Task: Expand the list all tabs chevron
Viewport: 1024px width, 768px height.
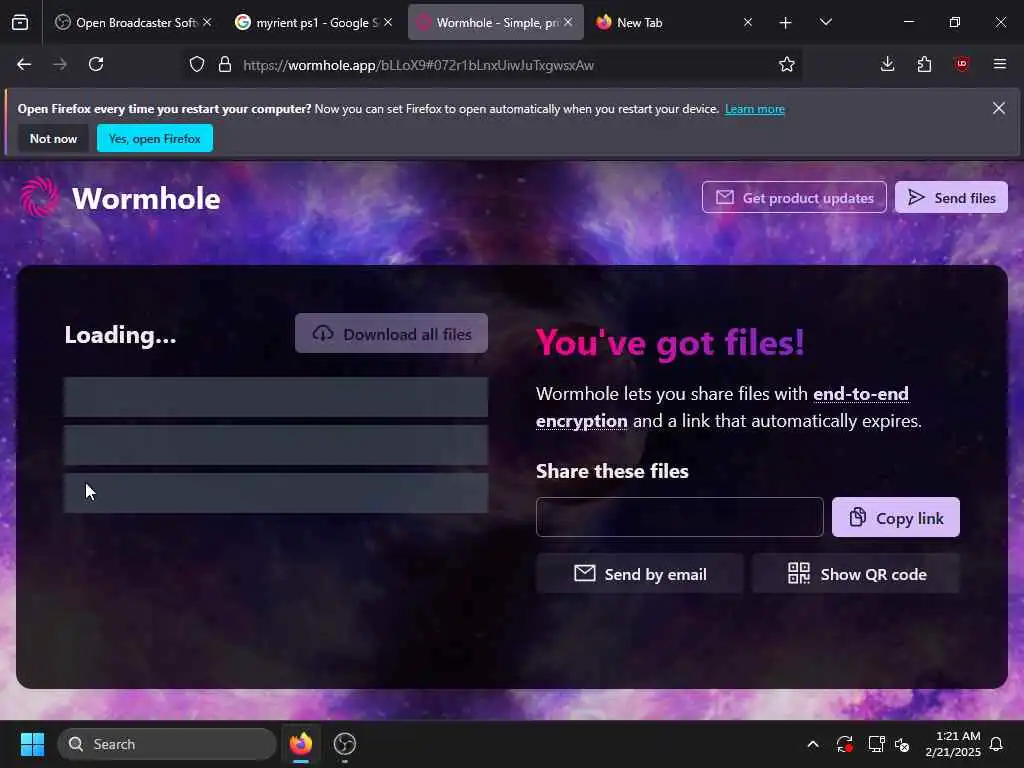Action: [825, 23]
